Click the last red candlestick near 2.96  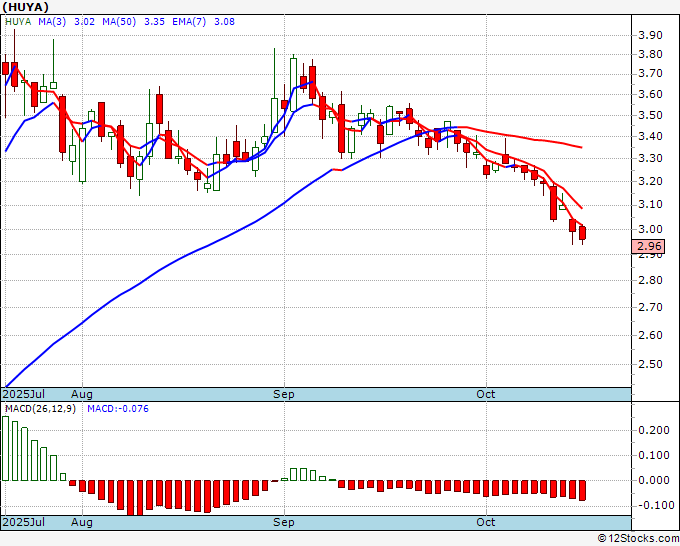tap(582, 233)
